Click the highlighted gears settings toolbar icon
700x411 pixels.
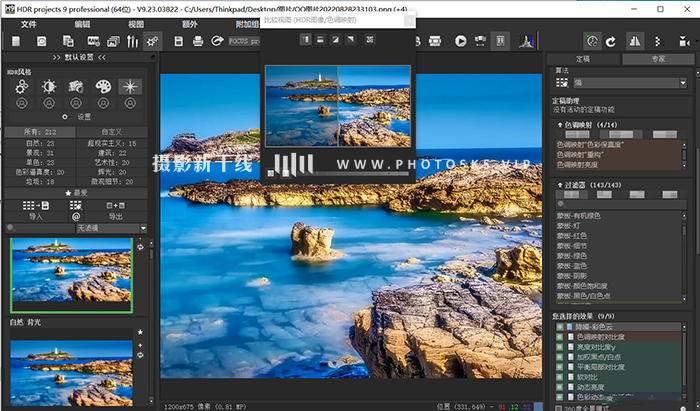[x=152, y=42]
